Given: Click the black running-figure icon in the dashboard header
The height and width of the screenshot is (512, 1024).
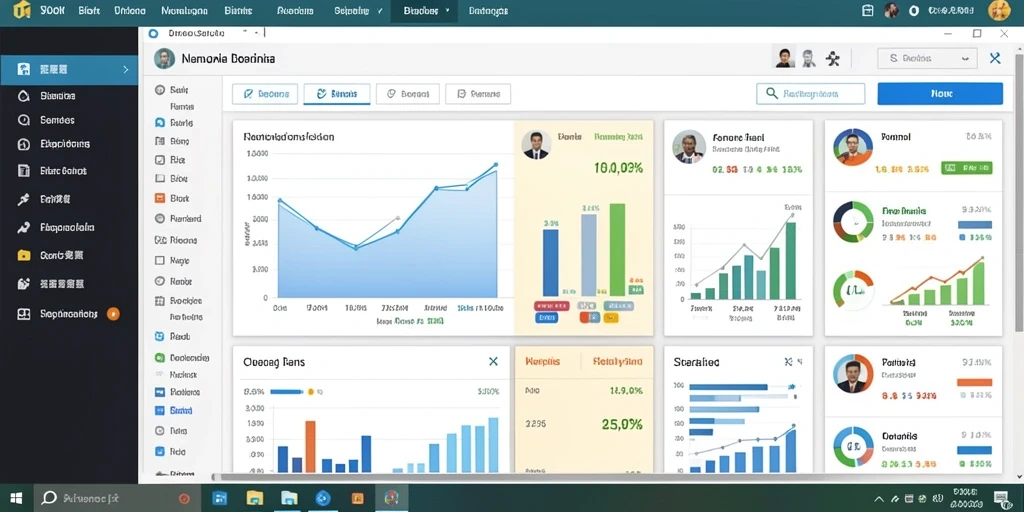Looking at the screenshot, I should tap(833, 59).
